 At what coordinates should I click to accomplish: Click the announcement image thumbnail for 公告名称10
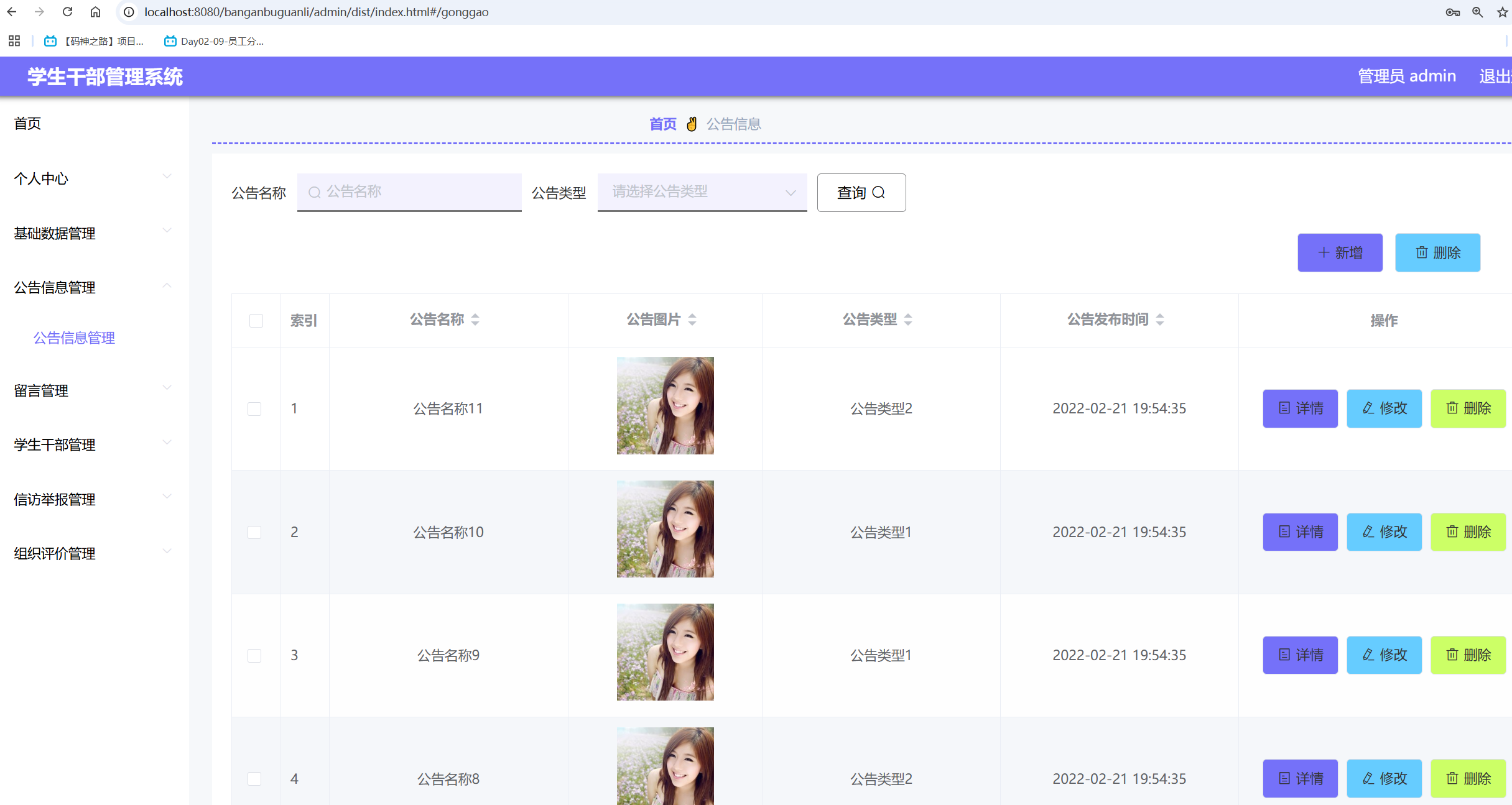click(664, 529)
